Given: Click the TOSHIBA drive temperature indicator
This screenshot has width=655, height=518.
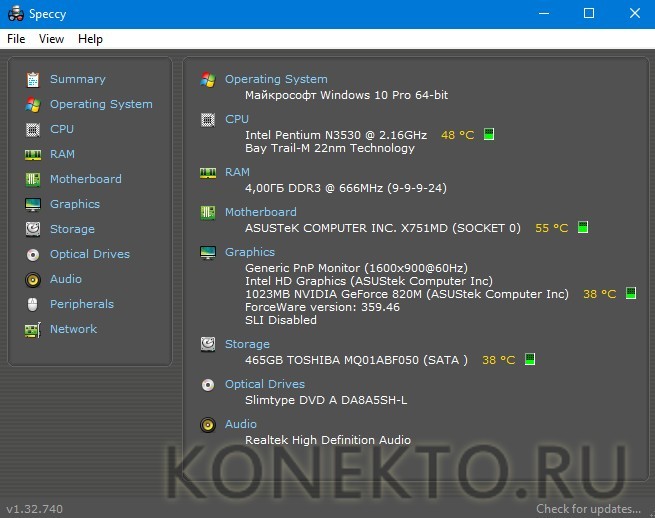Looking at the screenshot, I should coord(530,359).
